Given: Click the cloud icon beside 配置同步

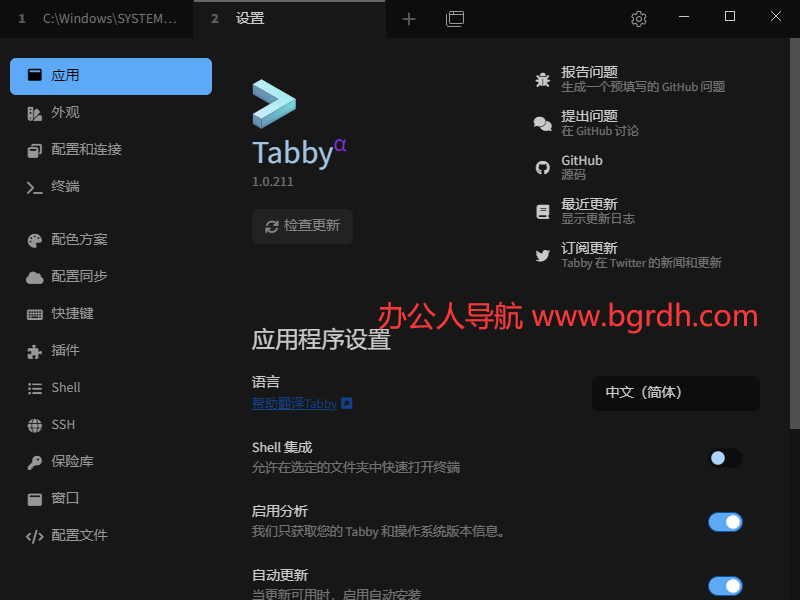Looking at the screenshot, I should click(x=35, y=278).
